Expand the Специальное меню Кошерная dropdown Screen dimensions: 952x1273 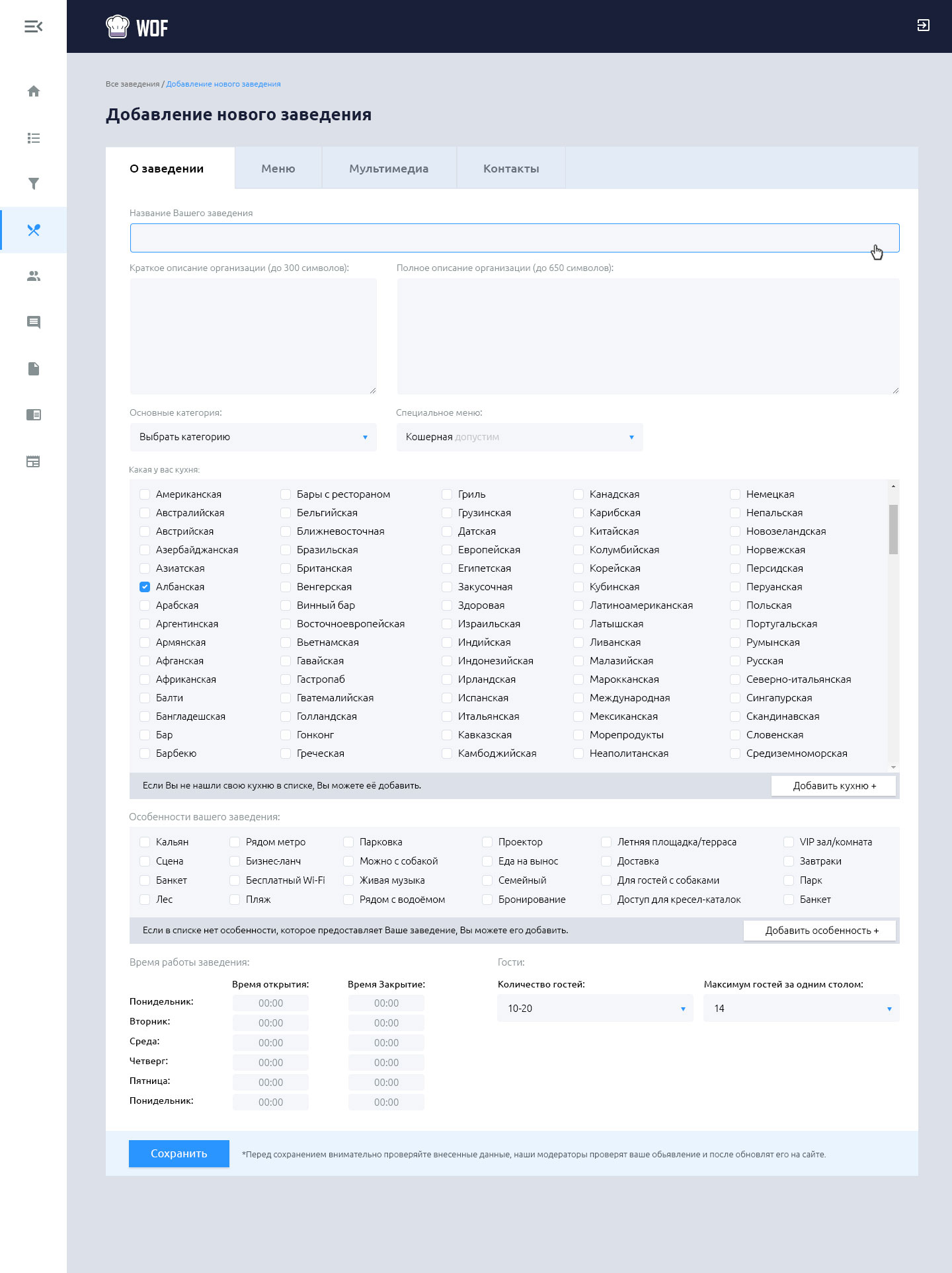(x=520, y=437)
